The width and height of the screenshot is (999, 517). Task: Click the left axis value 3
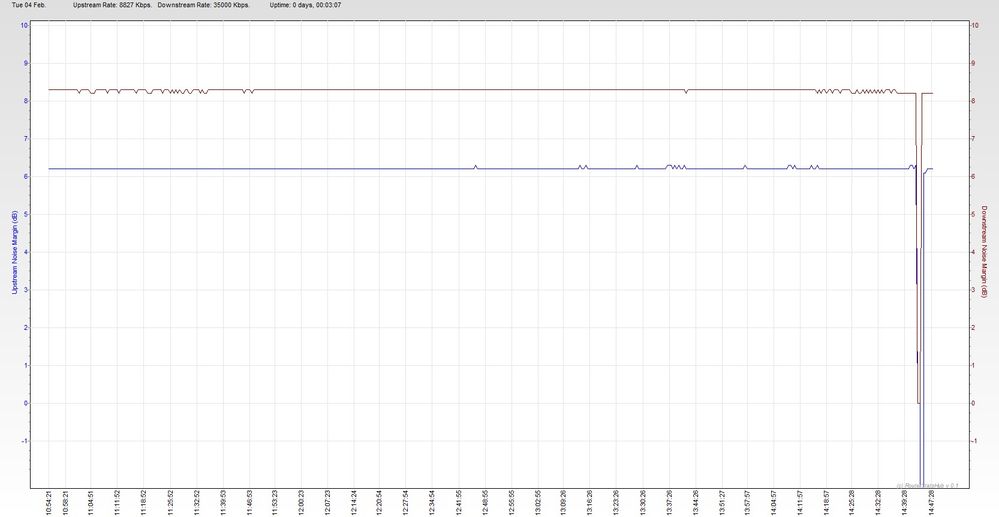coord(26,290)
